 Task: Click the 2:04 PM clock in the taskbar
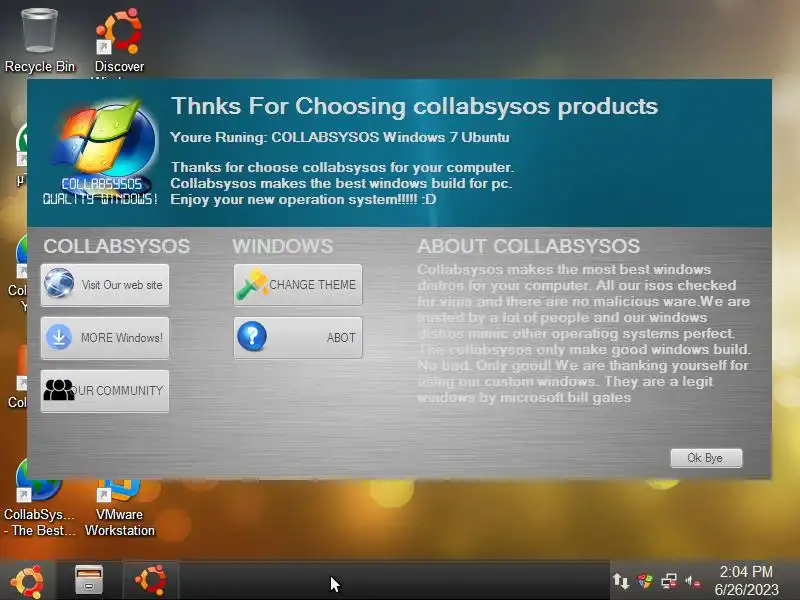tap(746, 571)
